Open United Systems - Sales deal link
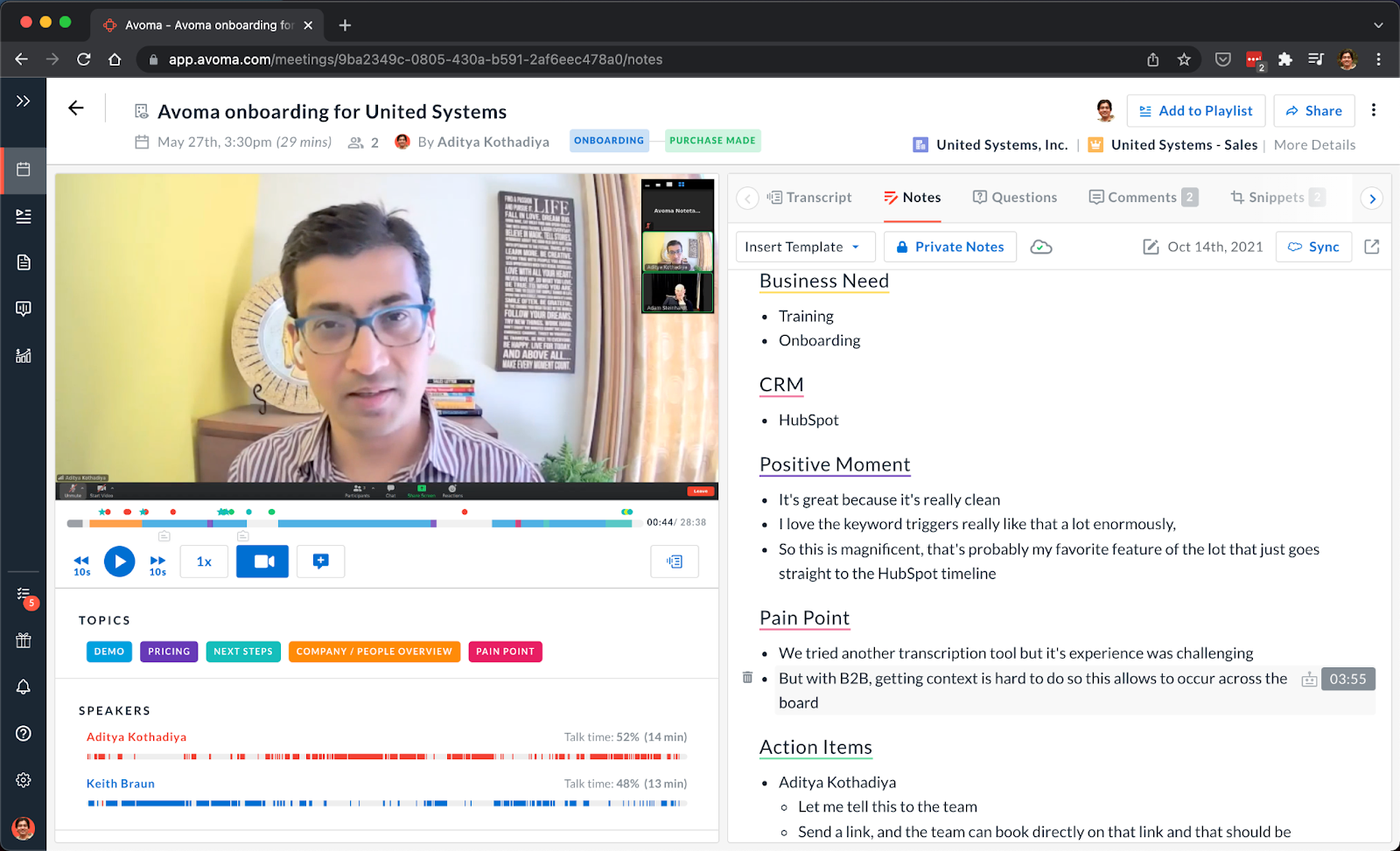This screenshot has width=1400, height=851. (x=1184, y=145)
